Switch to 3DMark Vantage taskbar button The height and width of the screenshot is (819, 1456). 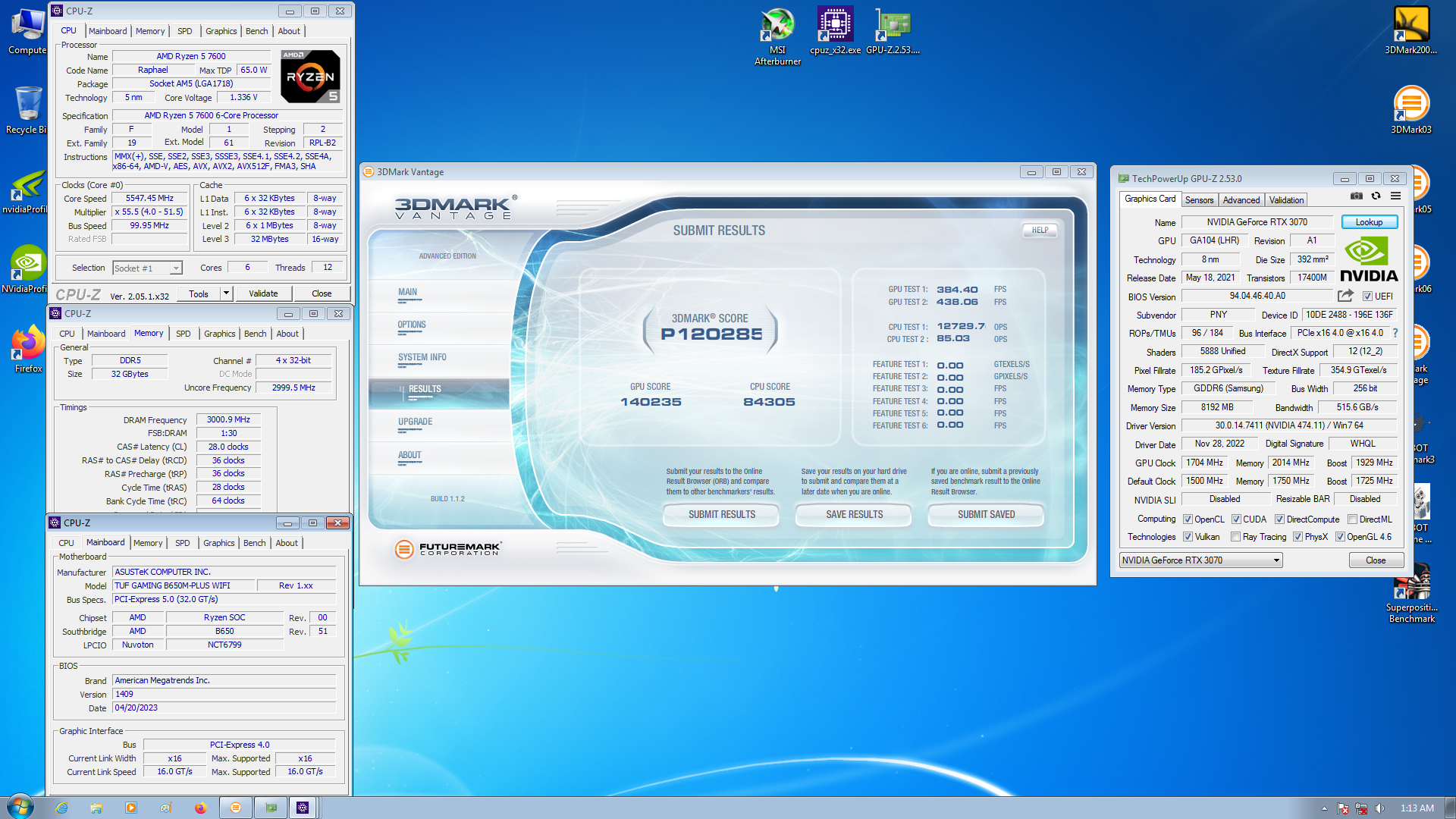(236, 808)
